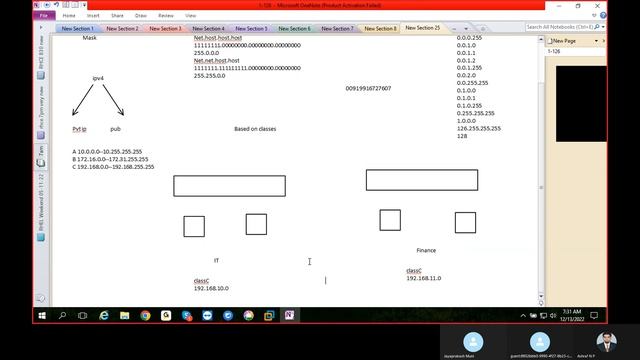
Task: Open the first notebook in left sidebar
Action: (x=41, y=57)
